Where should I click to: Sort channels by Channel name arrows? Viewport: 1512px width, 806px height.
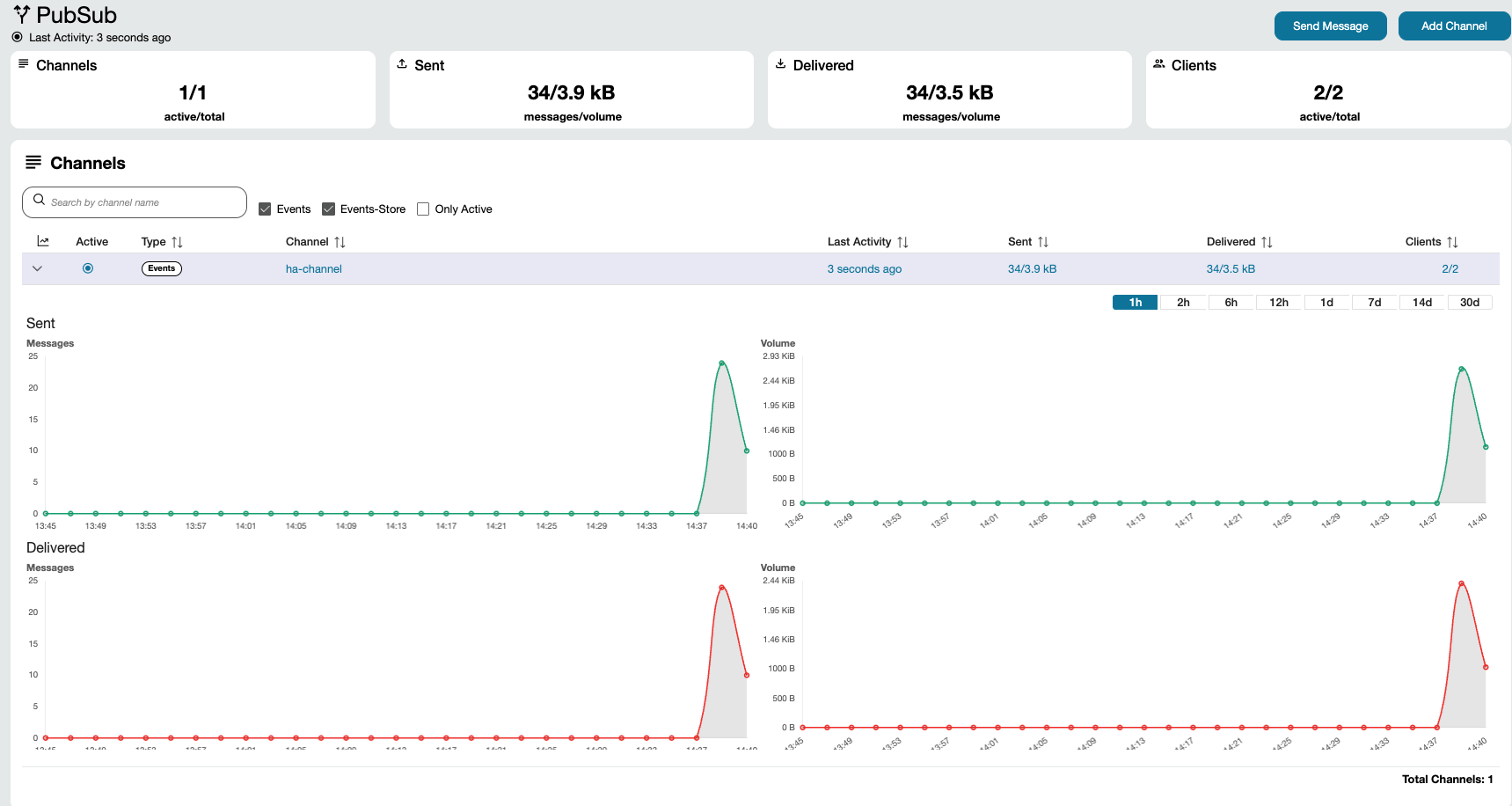click(x=340, y=242)
